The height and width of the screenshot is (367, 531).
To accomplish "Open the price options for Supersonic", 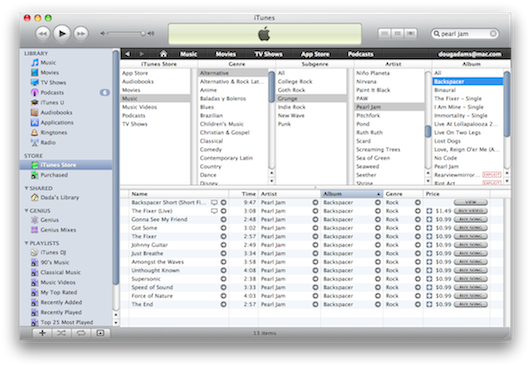I will (x=429, y=279).
